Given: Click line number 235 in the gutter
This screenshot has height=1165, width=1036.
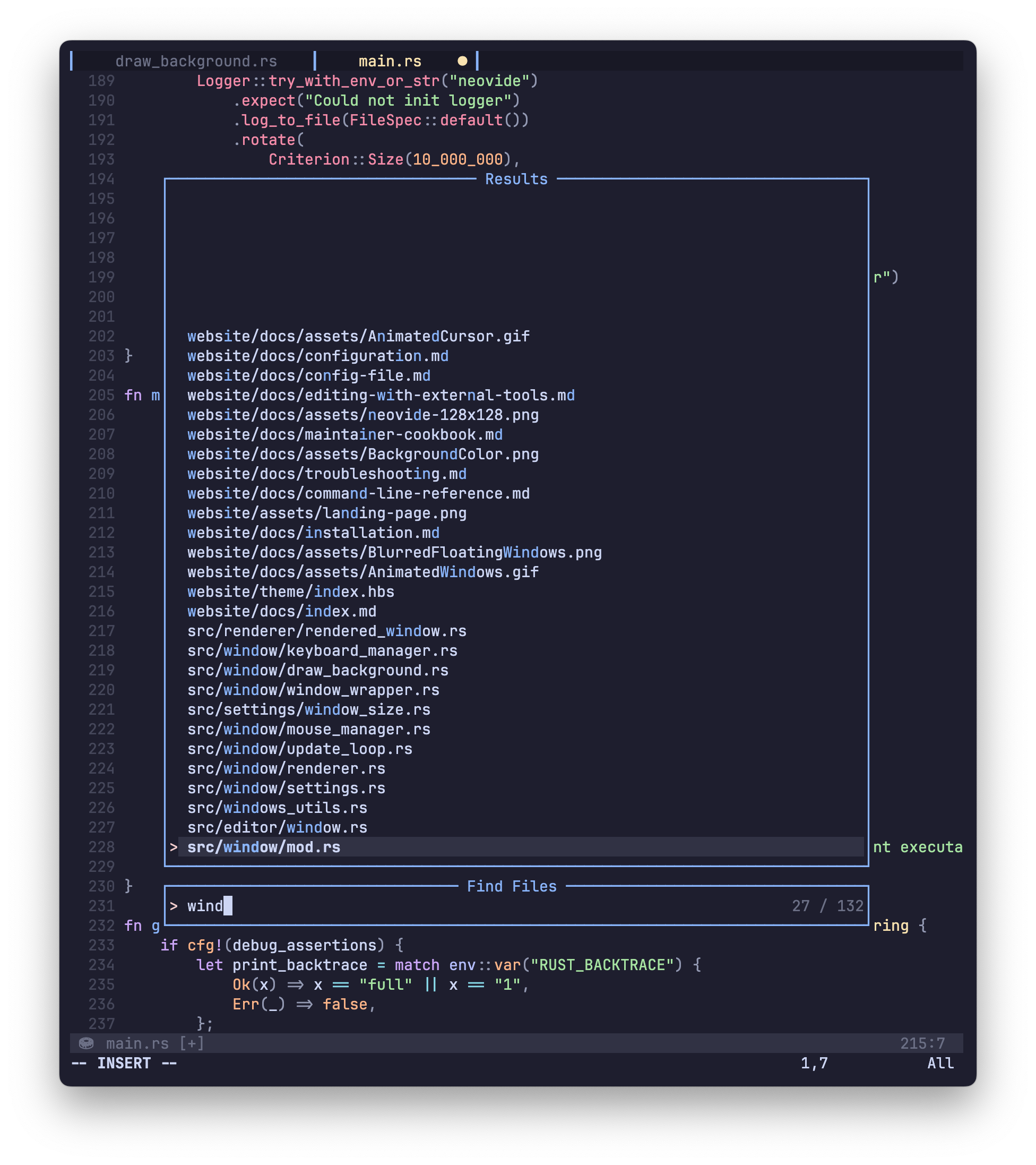Looking at the screenshot, I should (101, 984).
